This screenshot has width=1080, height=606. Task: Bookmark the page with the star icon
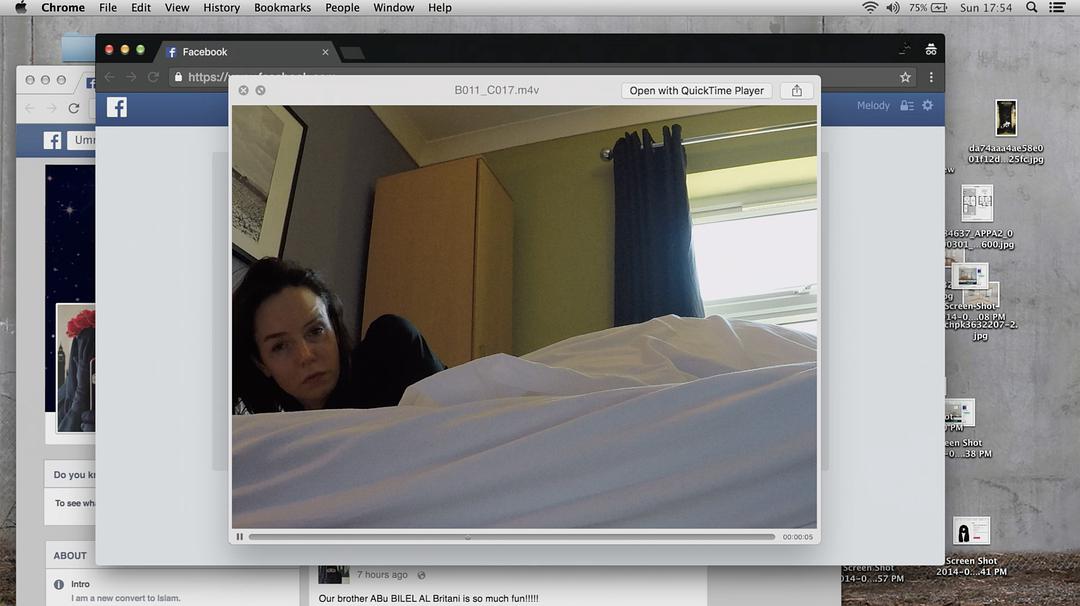click(x=905, y=76)
